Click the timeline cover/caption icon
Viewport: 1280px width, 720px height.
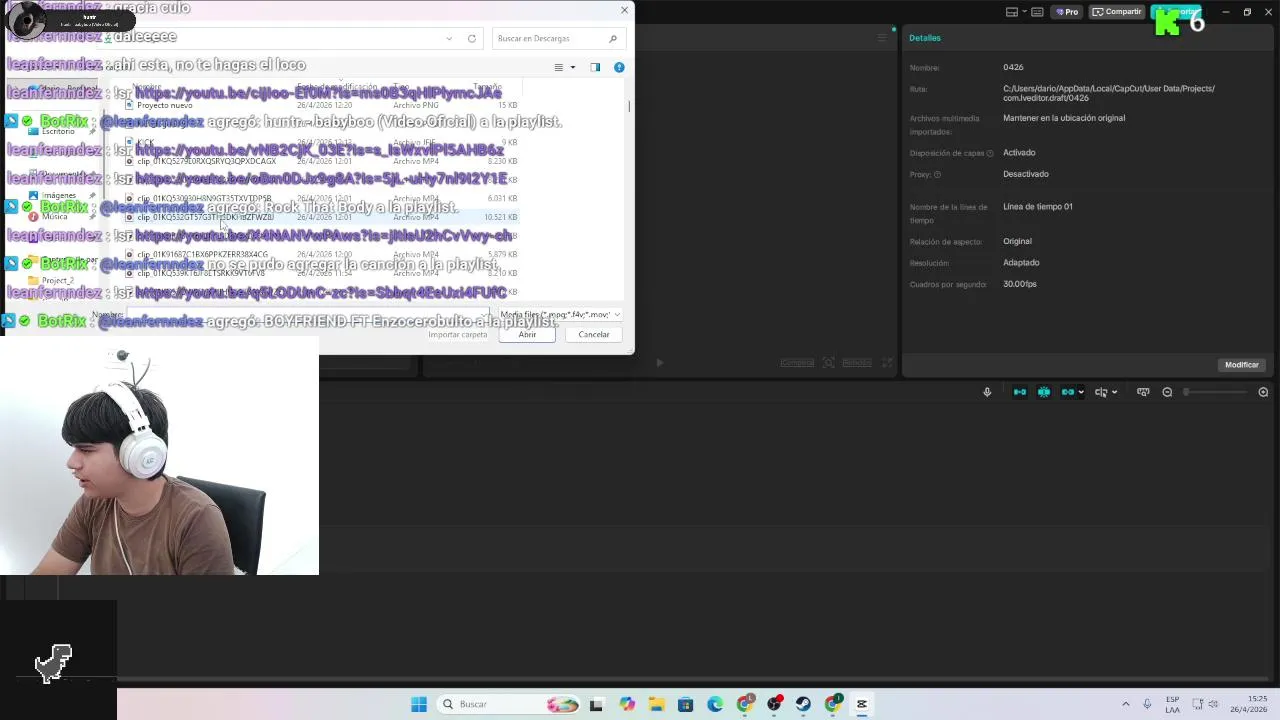[x=1143, y=392]
